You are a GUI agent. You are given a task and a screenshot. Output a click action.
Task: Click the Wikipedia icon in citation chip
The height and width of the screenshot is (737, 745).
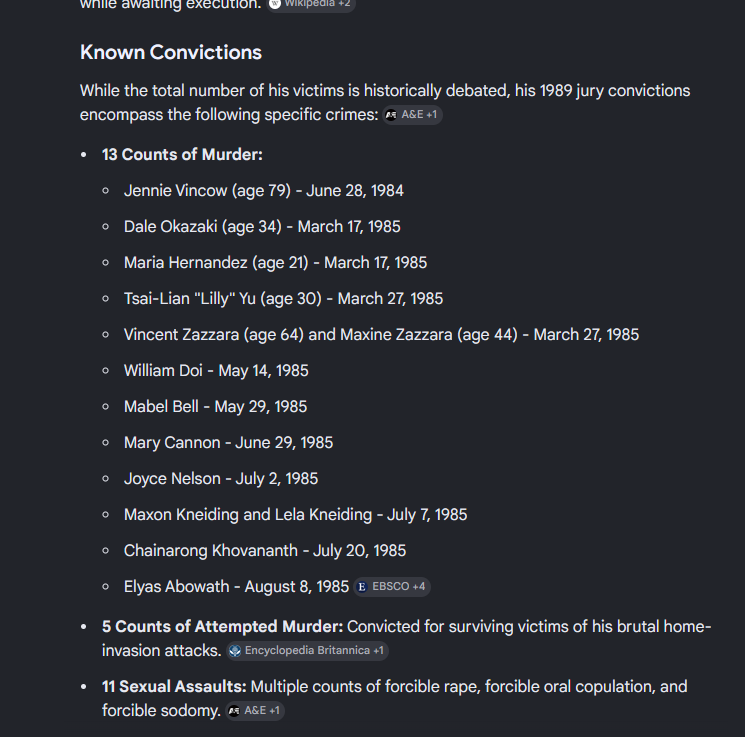pyautogui.click(x=275, y=4)
